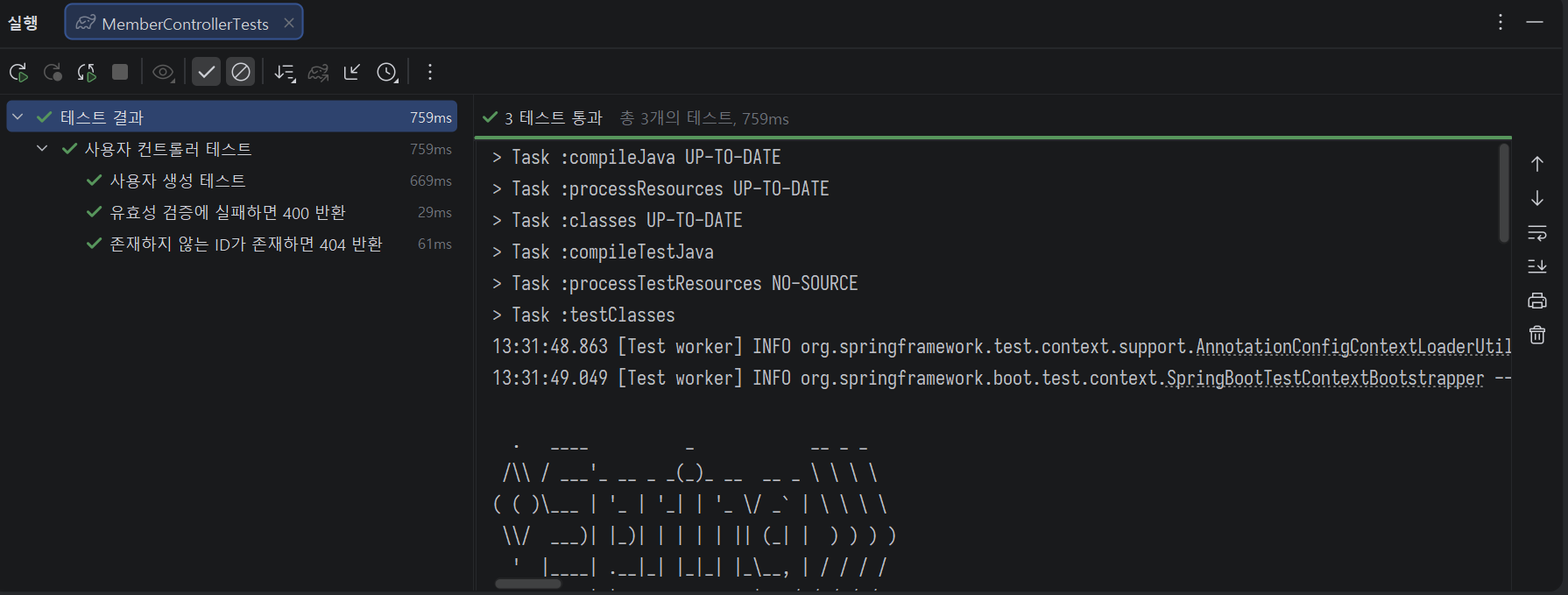Clear console with the trash icon
The height and width of the screenshot is (595, 1568).
(1537, 335)
